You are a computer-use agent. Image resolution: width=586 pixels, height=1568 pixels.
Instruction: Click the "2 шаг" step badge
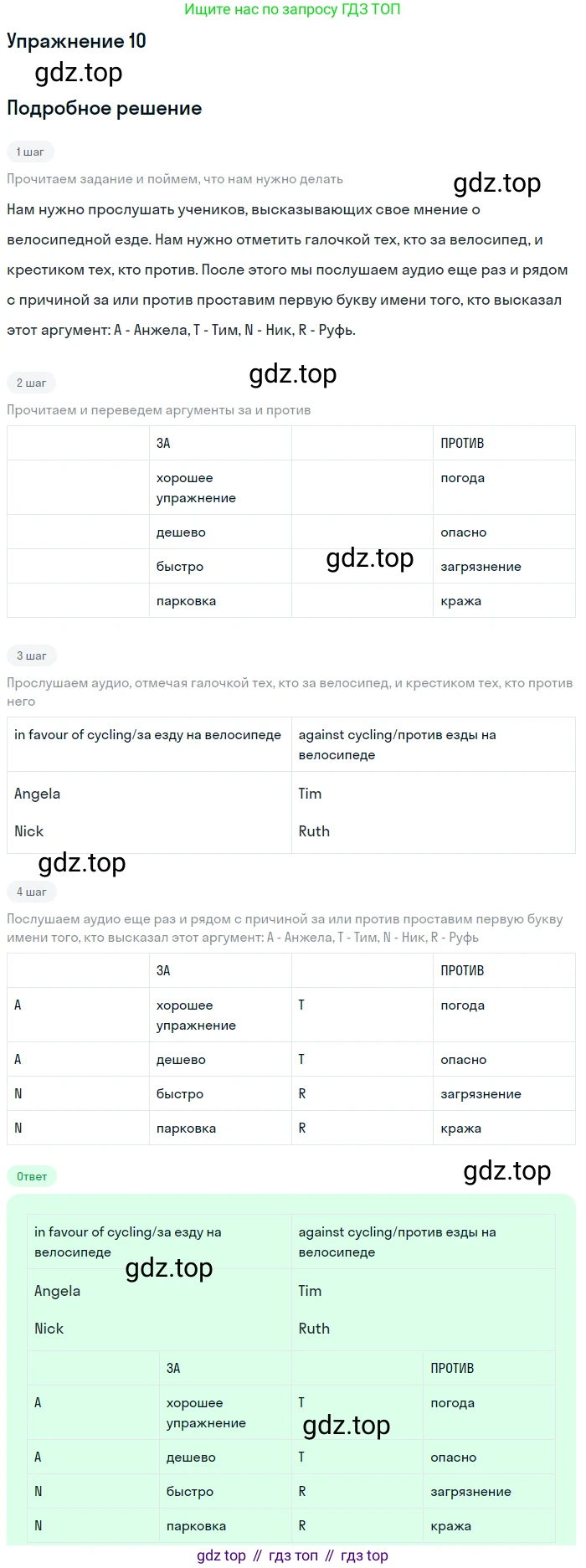(31, 383)
